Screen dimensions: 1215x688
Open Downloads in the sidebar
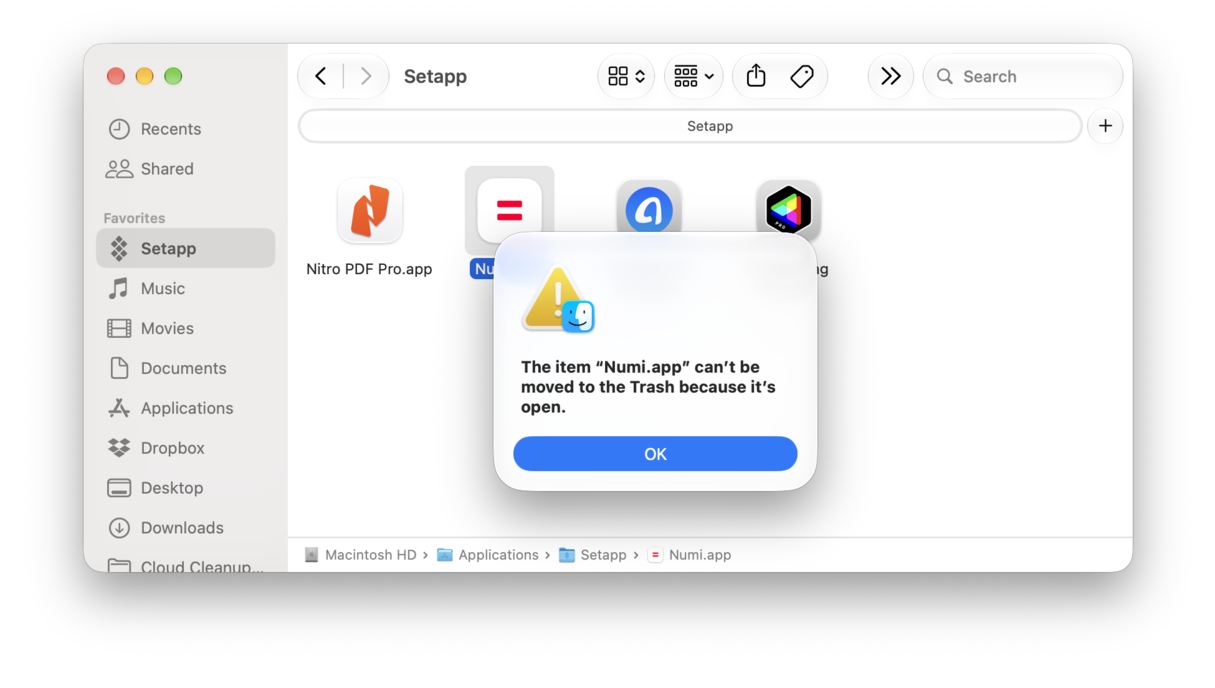tap(185, 528)
